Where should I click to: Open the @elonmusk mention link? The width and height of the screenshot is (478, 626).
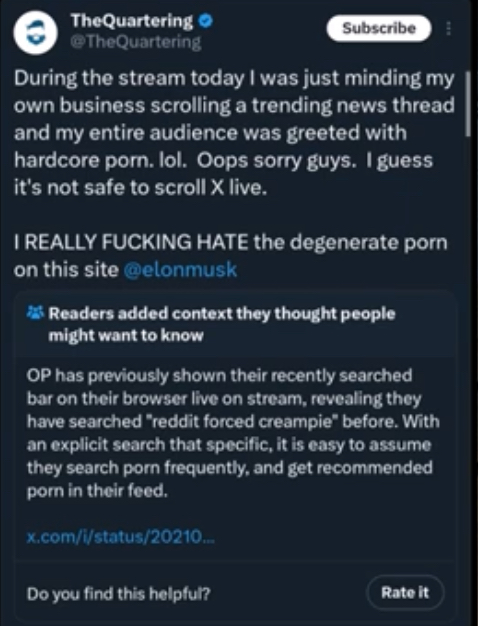[180, 269]
